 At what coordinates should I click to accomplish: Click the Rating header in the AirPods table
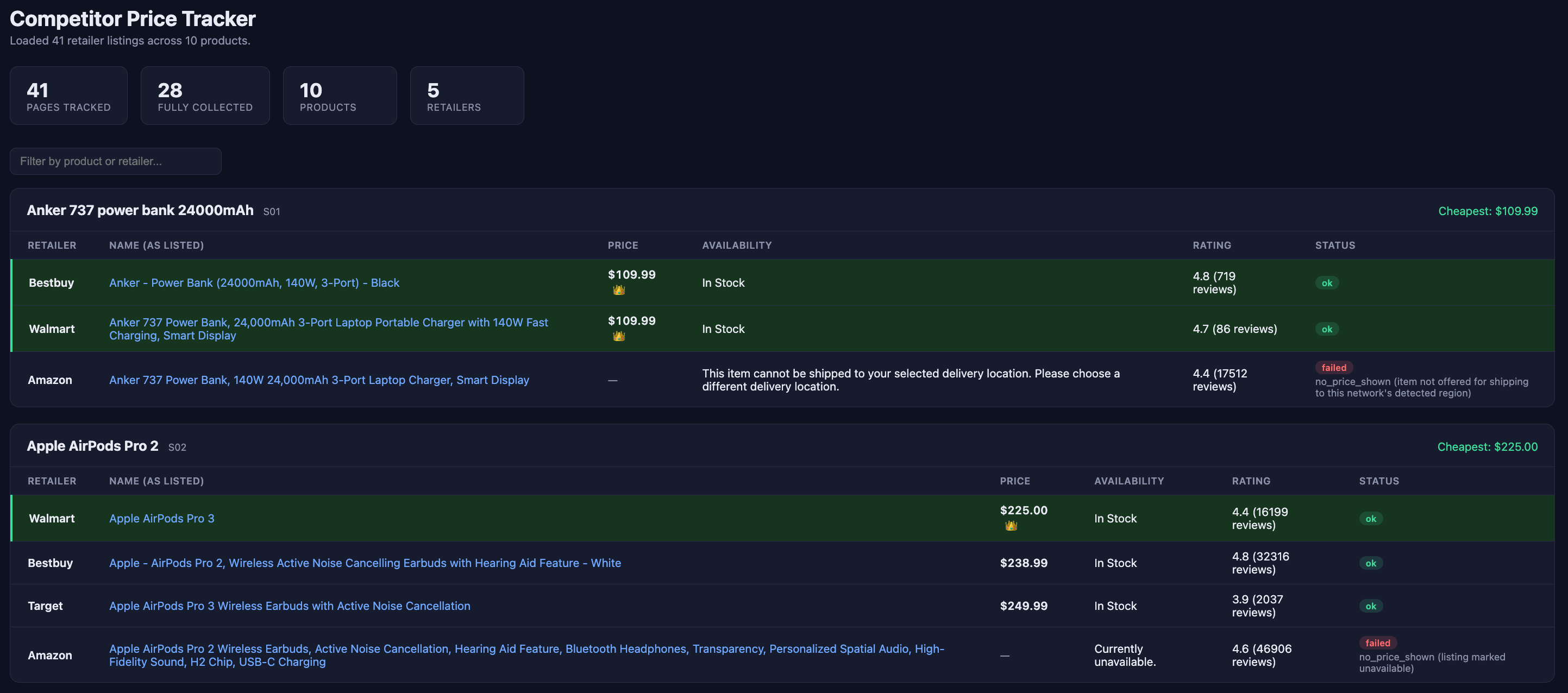tap(1251, 481)
